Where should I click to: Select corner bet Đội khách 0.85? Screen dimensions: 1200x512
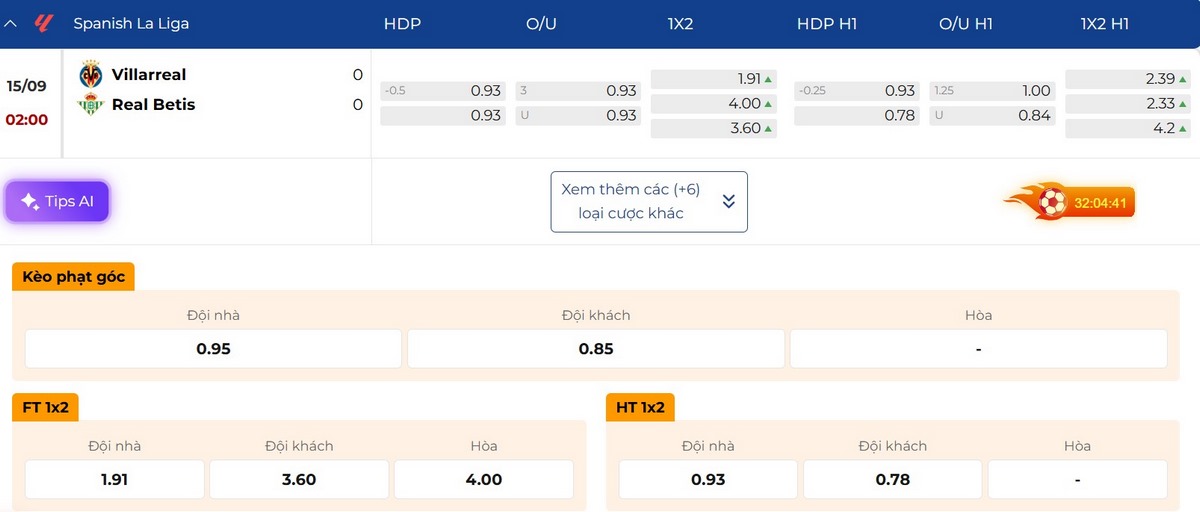pyautogui.click(x=596, y=349)
